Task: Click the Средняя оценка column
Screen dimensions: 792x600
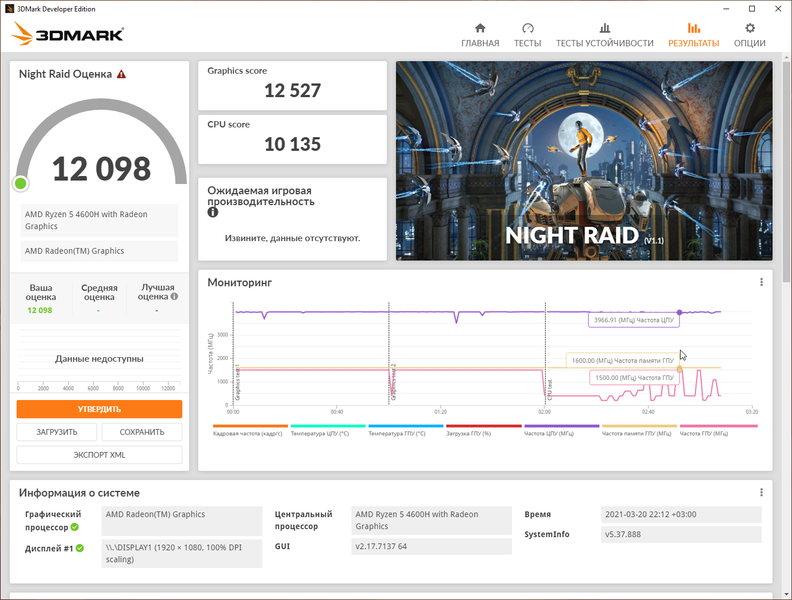Action: point(99,298)
